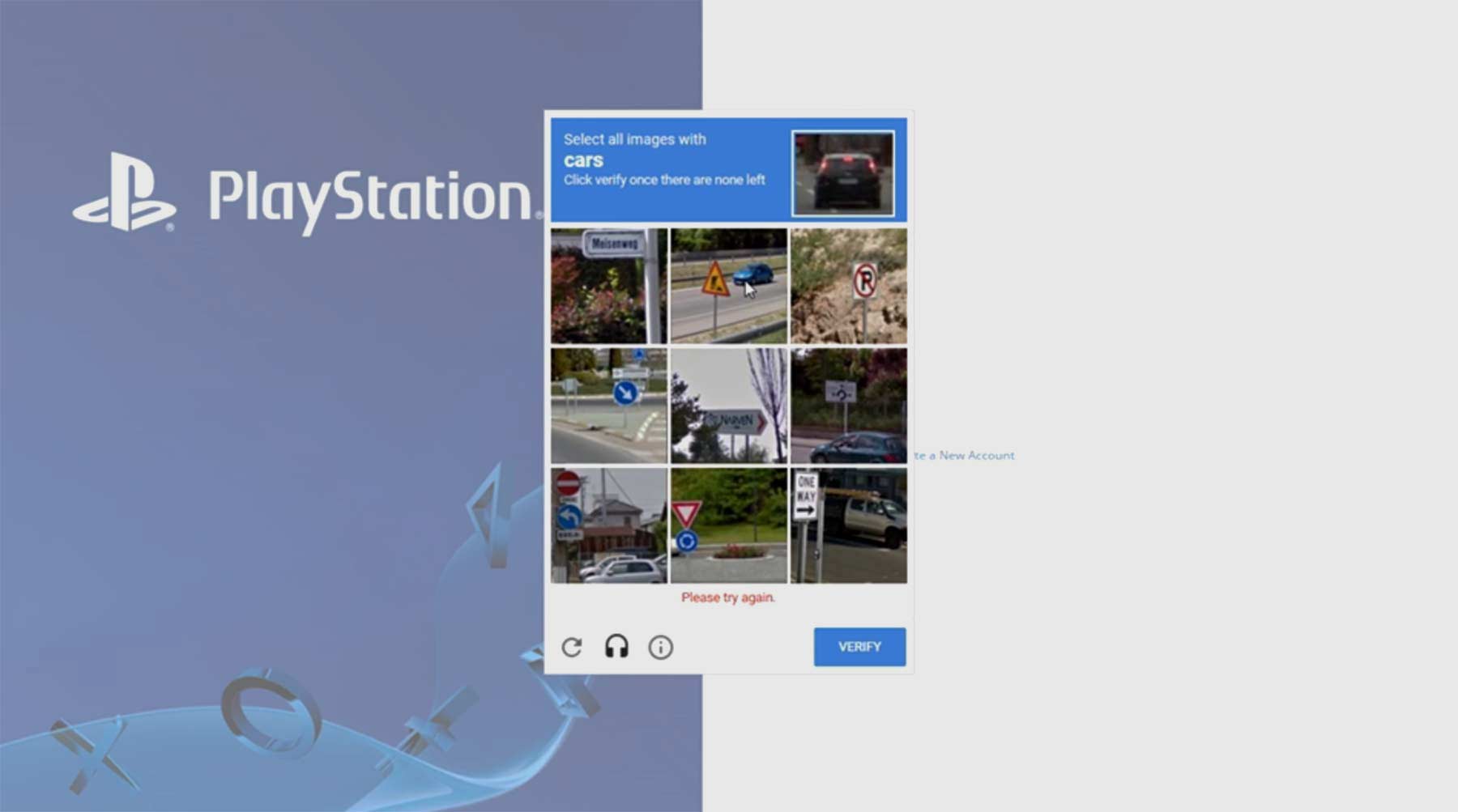Select the tile with the Meisenweg street sign
Viewport: 1458px width, 812px height.
click(x=609, y=286)
